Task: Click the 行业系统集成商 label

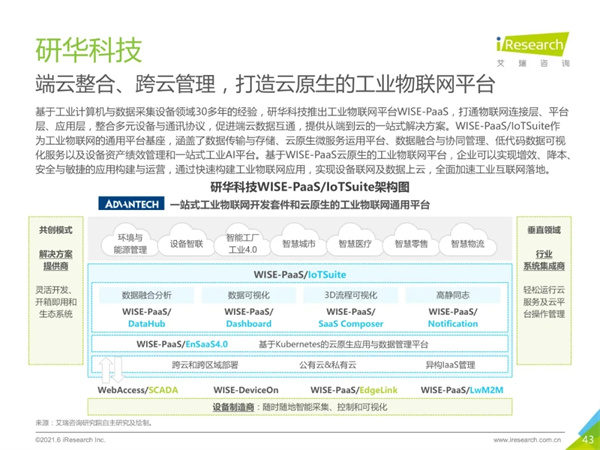Action: pyautogui.click(x=544, y=260)
